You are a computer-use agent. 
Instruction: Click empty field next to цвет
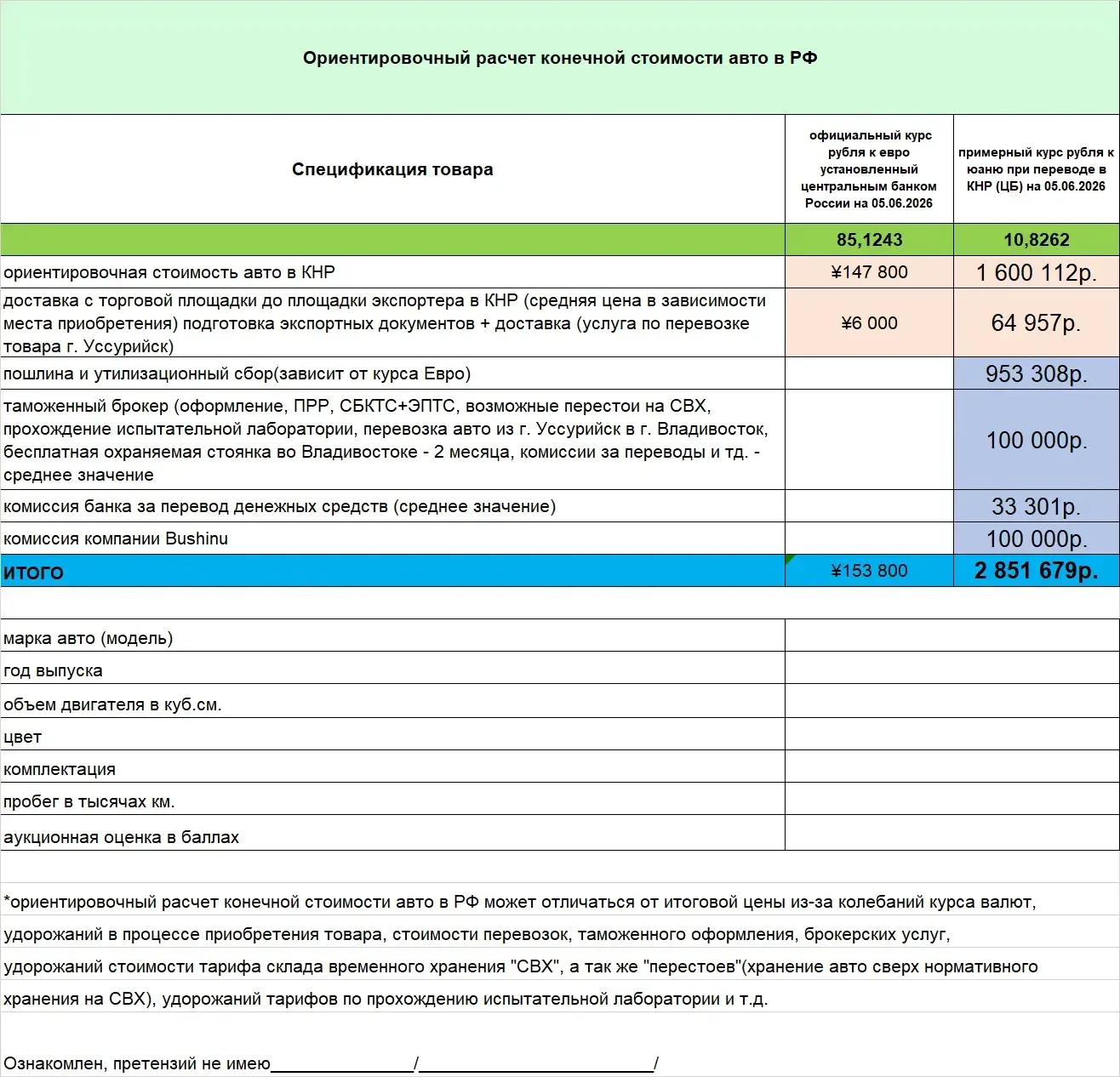point(952,734)
